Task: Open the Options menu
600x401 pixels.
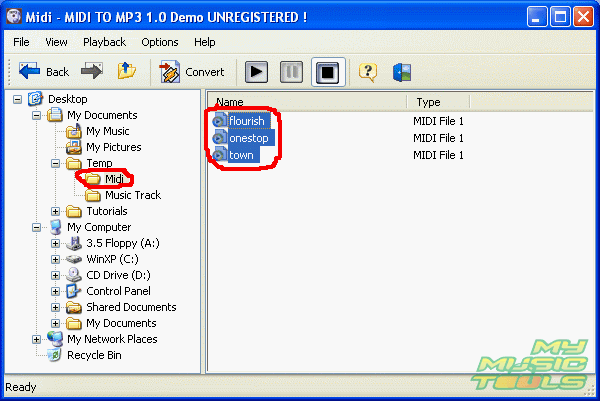Action: point(160,42)
